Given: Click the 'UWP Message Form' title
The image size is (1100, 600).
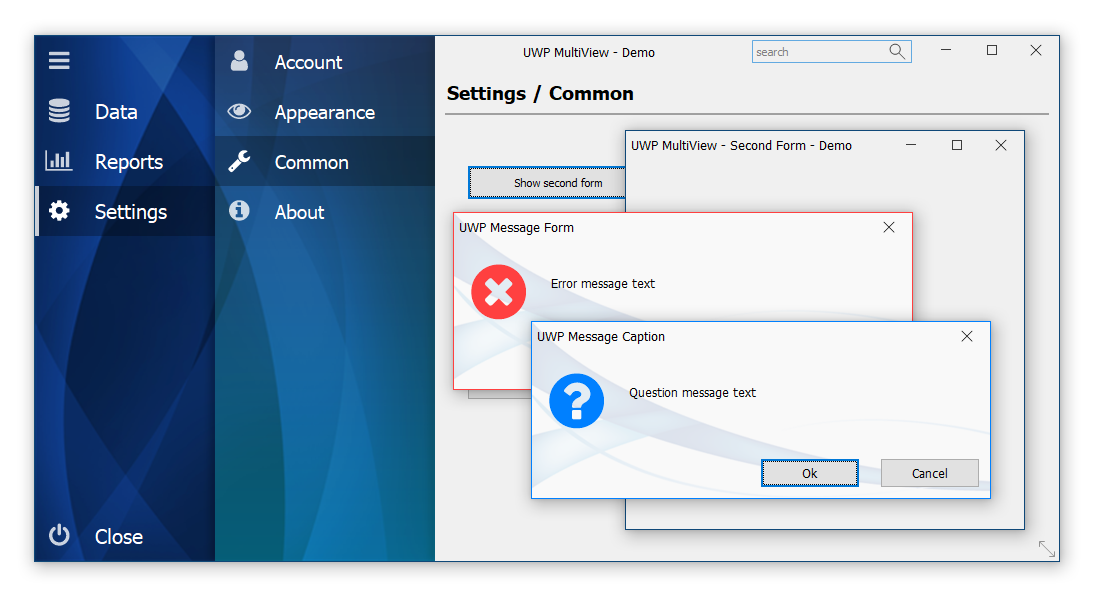Looking at the screenshot, I should pyautogui.click(x=516, y=227).
